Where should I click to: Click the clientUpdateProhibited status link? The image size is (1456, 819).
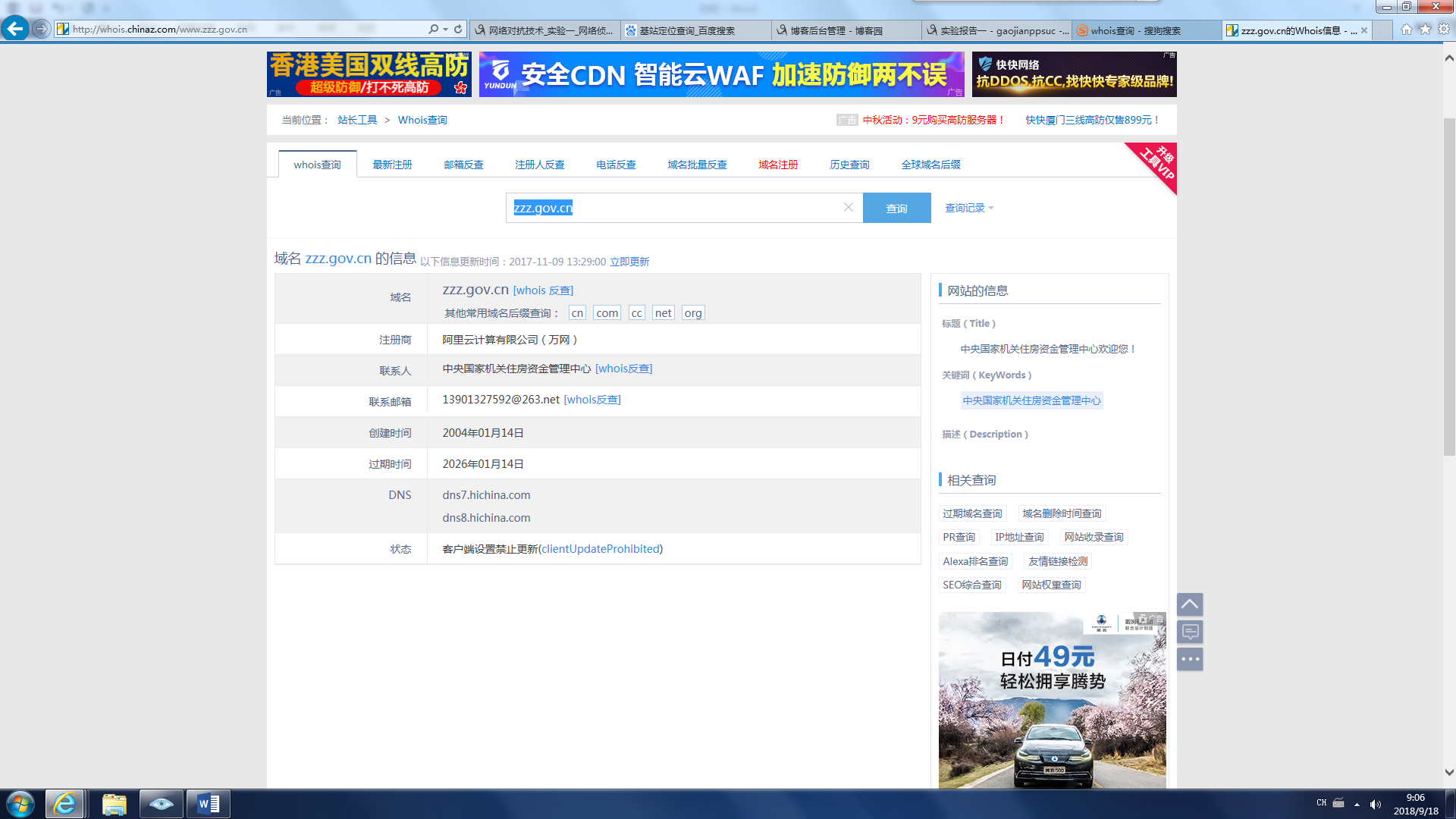point(600,549)
